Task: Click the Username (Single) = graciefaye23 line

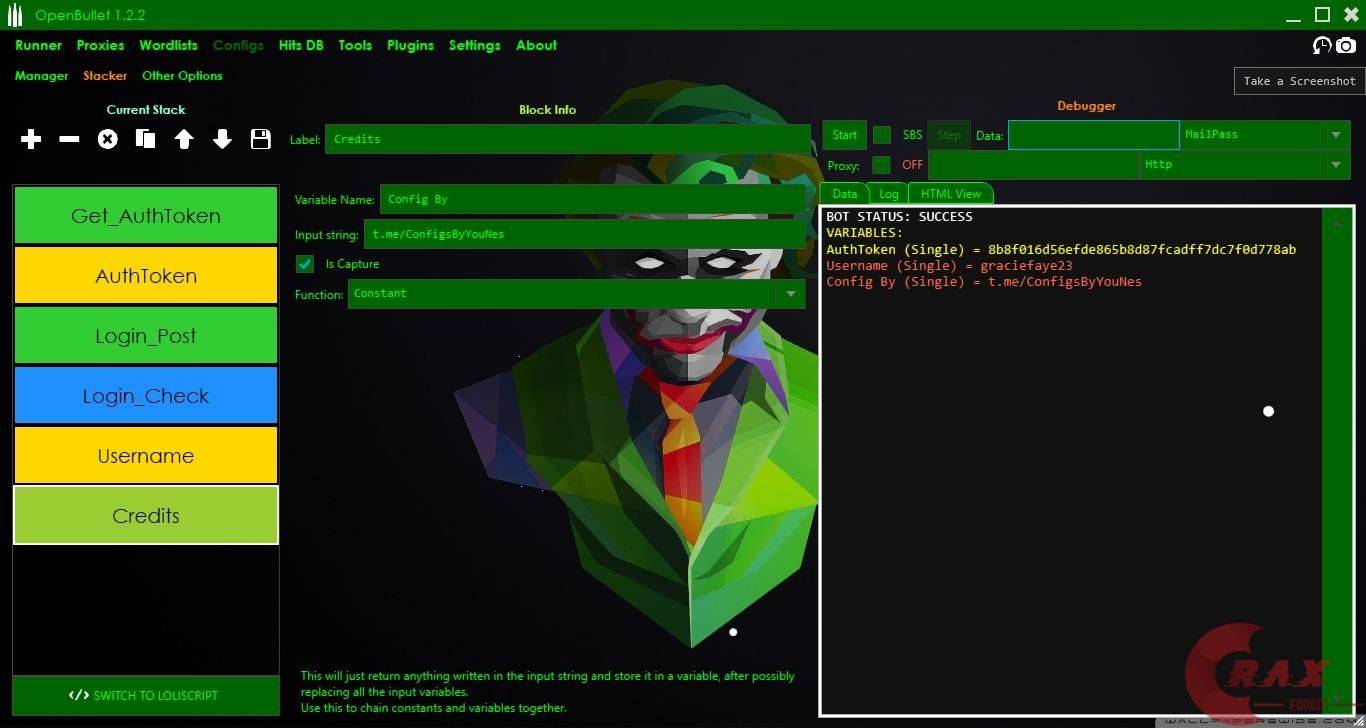Action: (x=949, y=265)
